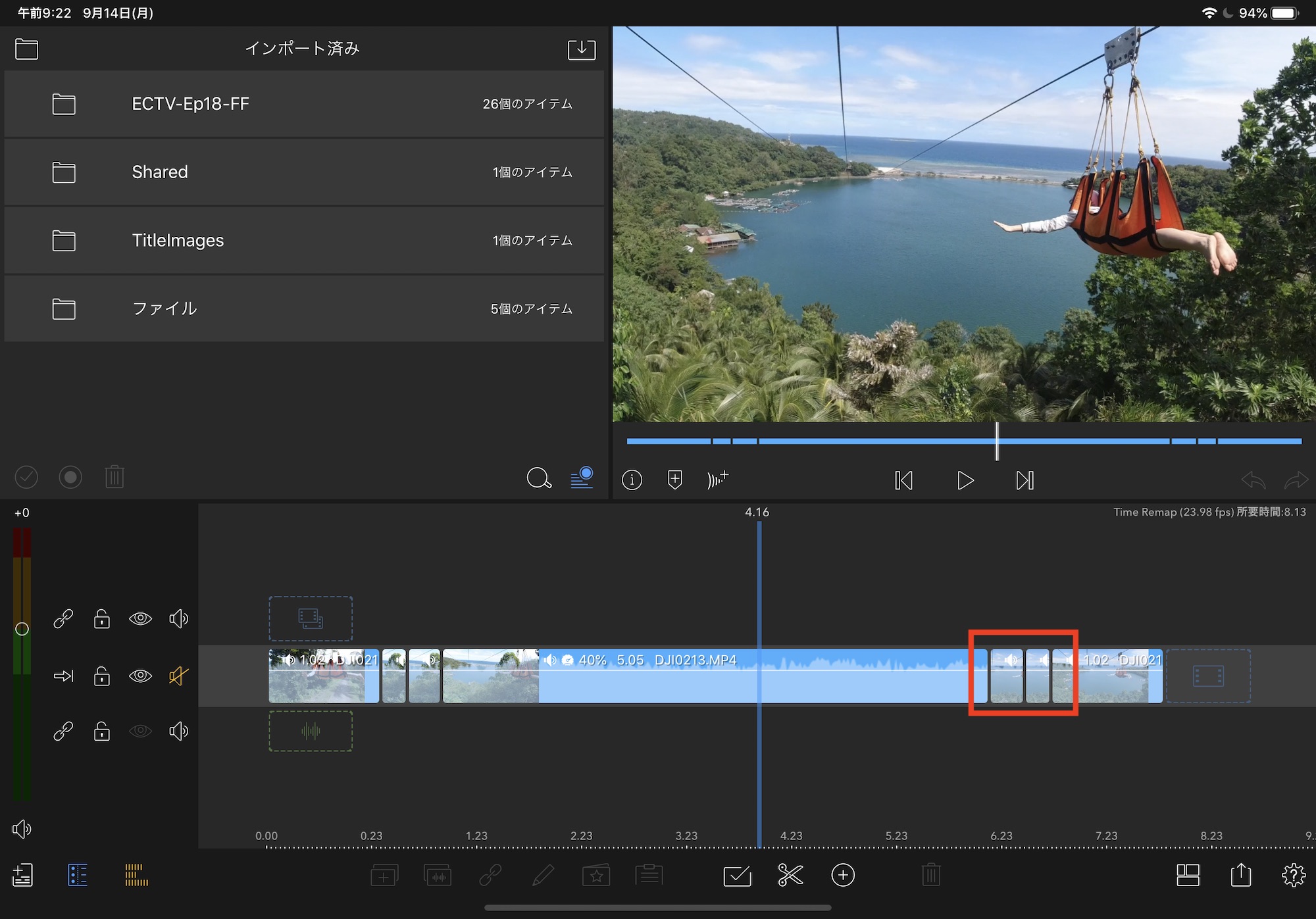Image resolution: width=1316 pixels, height=919 pixels.
Task: Toggle visibility of the main track
Action: 140,676
